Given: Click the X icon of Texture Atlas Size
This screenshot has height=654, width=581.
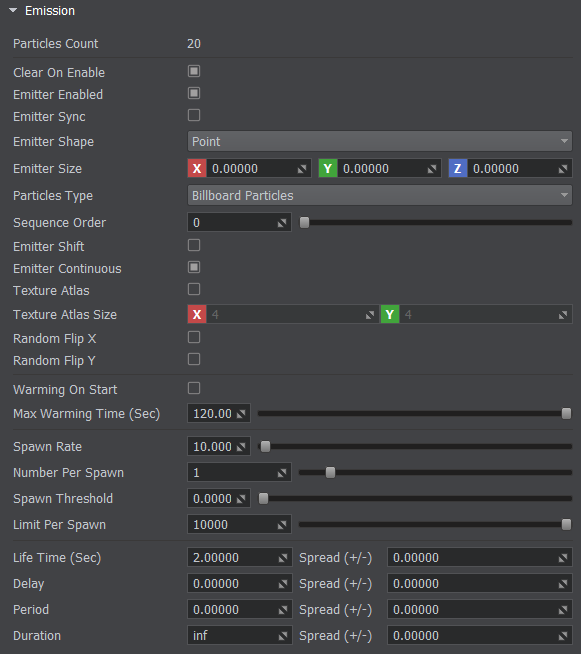Looking at the screenshot, I should coord(197,314).
